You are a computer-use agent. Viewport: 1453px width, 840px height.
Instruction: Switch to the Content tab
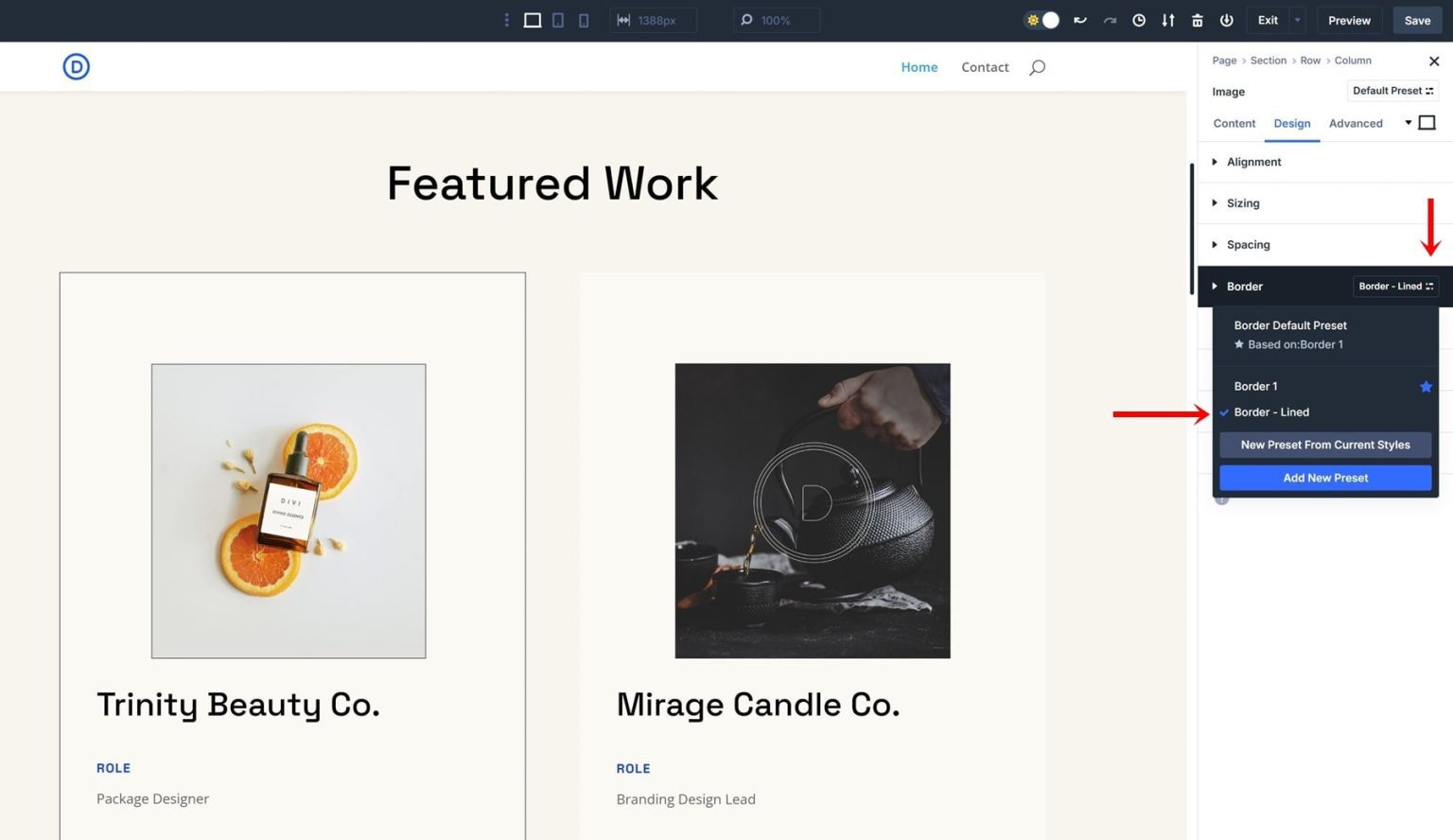click(x=1234, y=123)
